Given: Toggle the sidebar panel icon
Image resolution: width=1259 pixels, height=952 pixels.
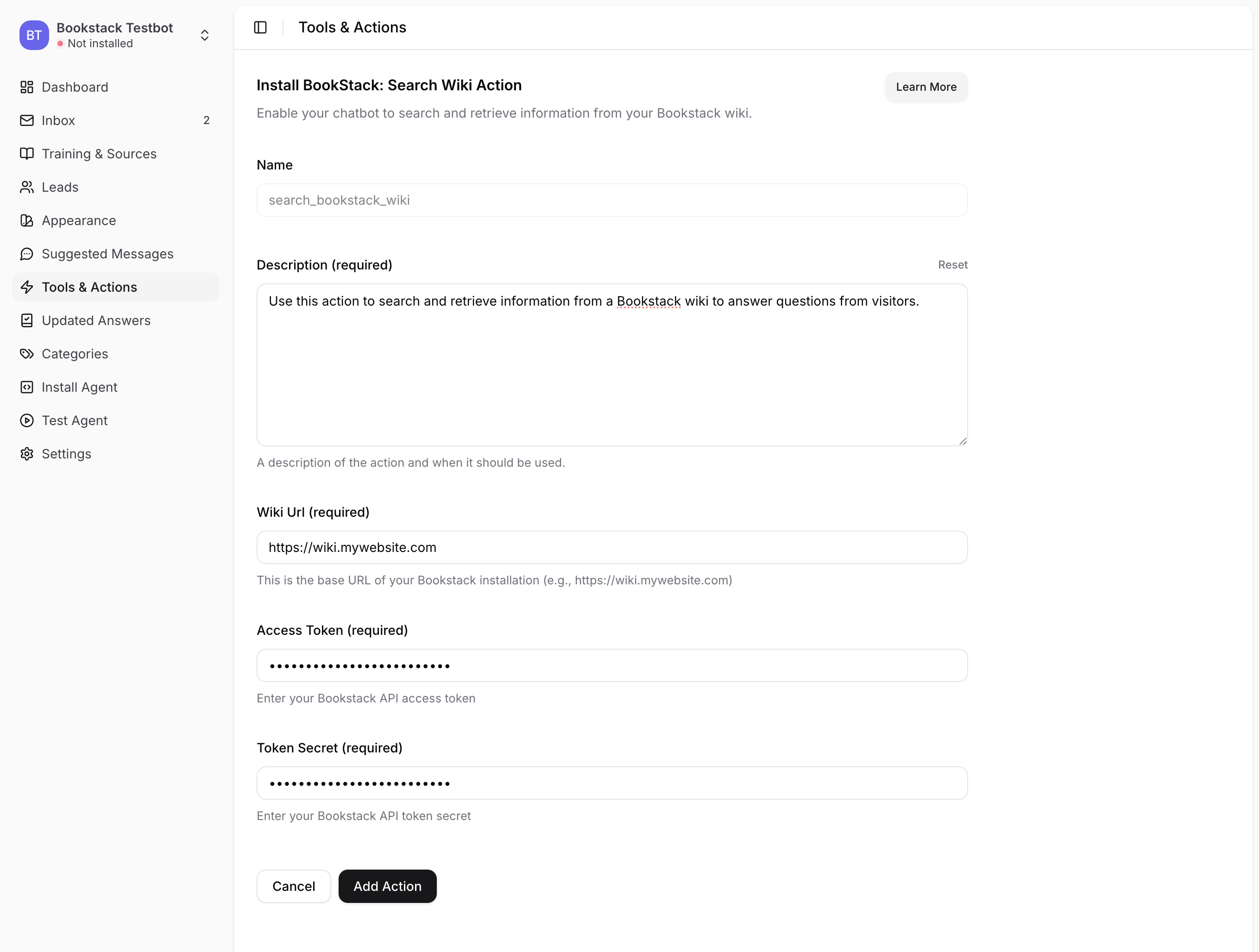Looking at the screenshot, I should [x=260, y=27].
